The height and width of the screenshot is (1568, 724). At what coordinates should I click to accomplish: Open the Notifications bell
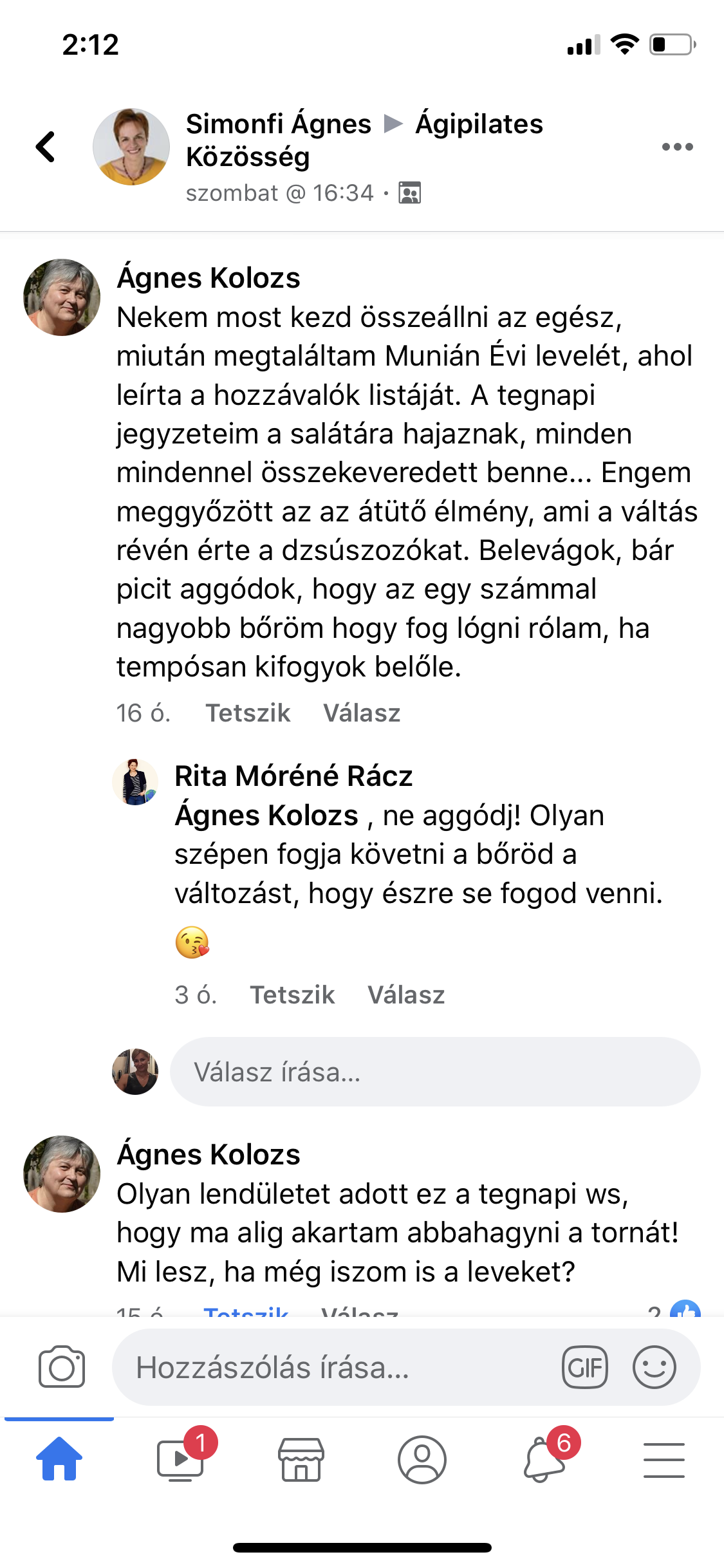[x=544, y=1459]
